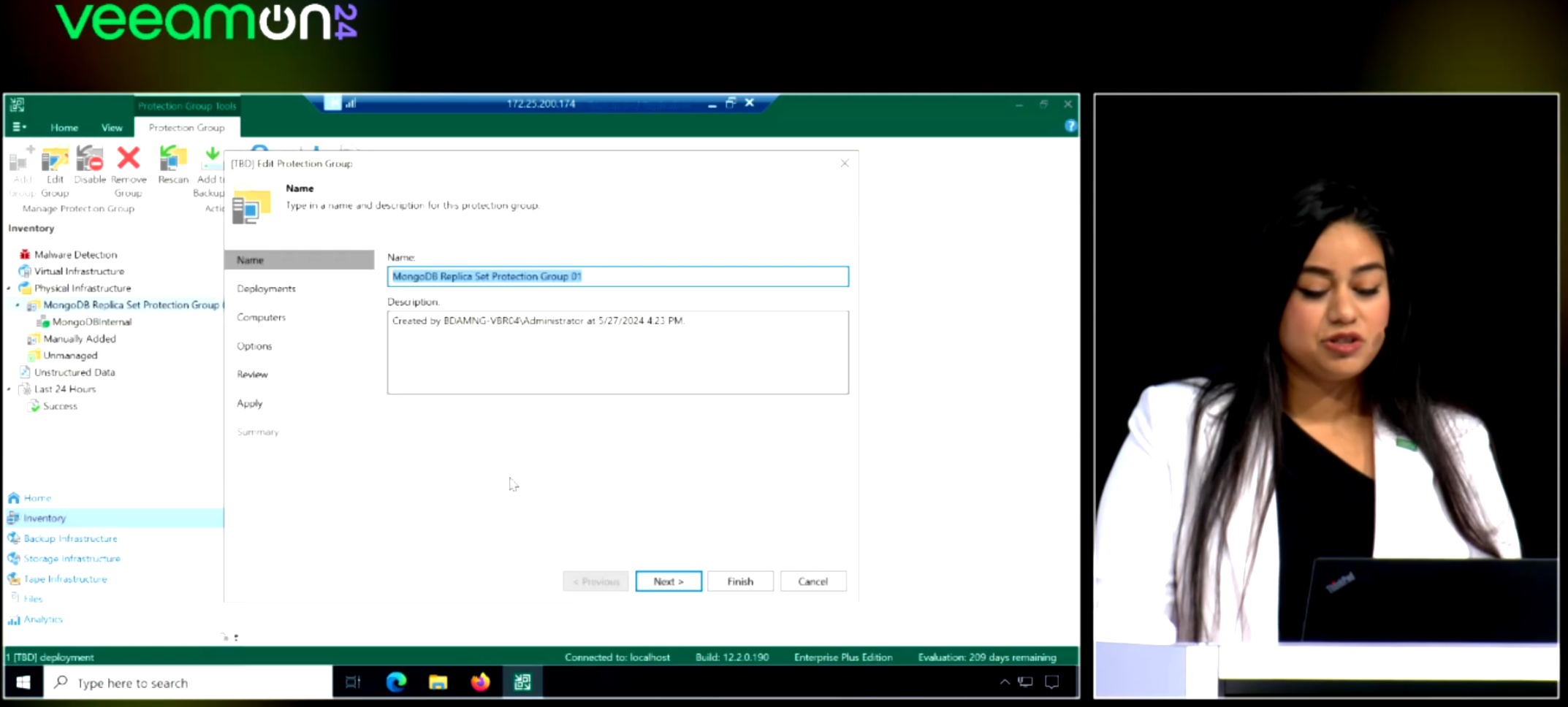Open the notification center icon

[x=1052, y=682]
